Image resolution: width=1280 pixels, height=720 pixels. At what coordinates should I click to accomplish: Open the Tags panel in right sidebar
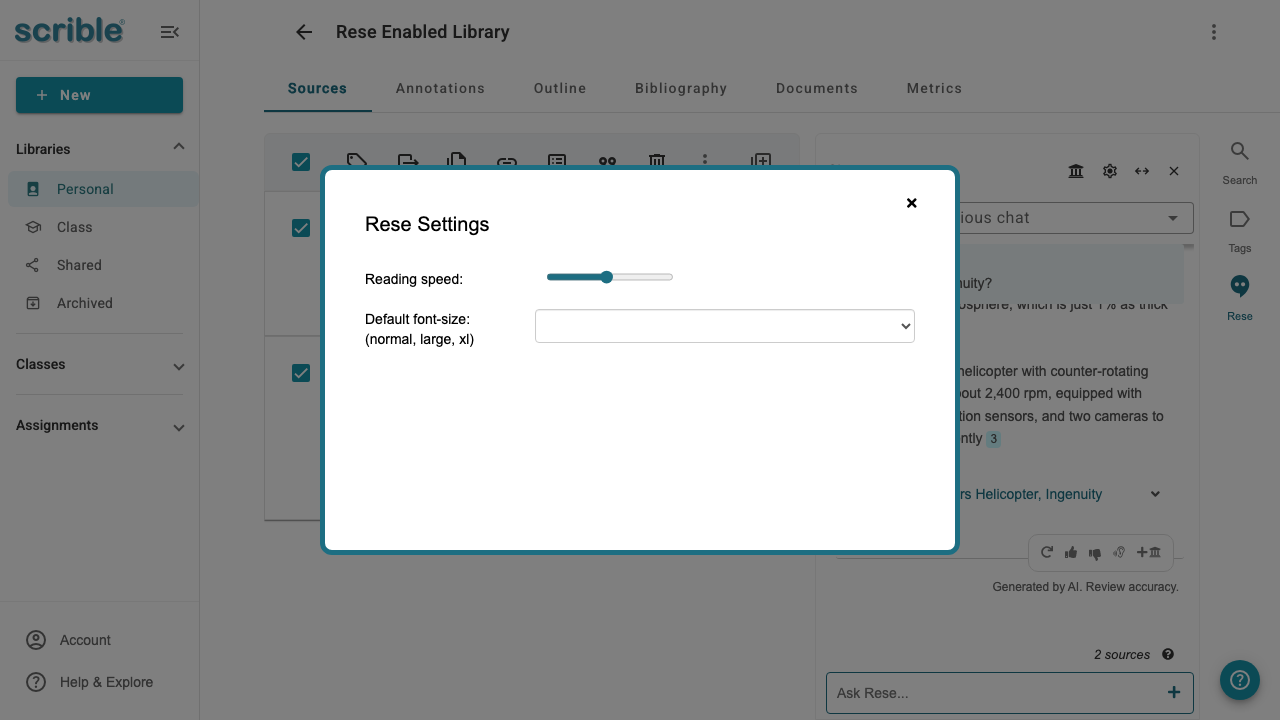pos(1239,224)
